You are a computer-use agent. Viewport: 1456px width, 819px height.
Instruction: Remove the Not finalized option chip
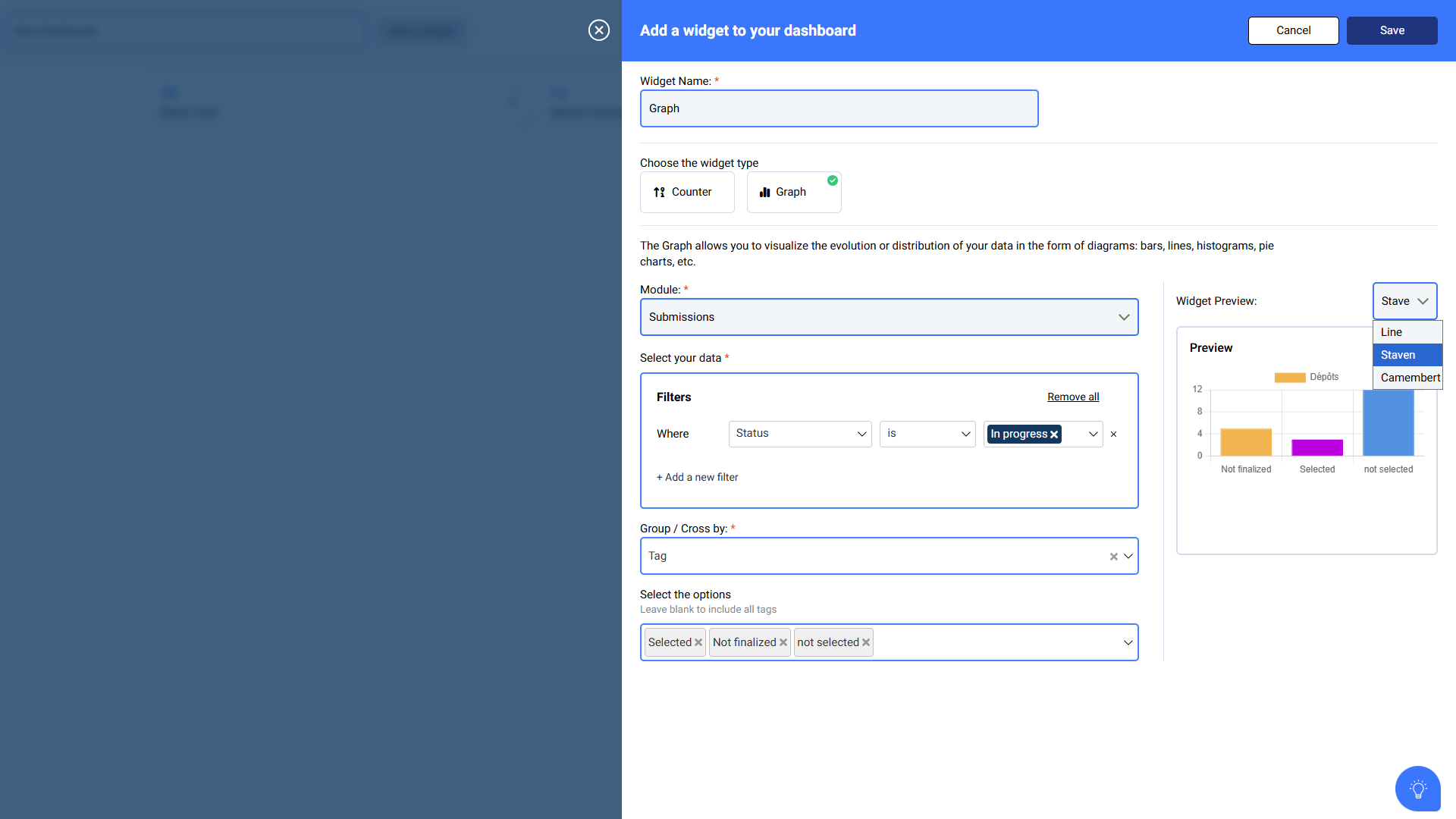[783, 642]
